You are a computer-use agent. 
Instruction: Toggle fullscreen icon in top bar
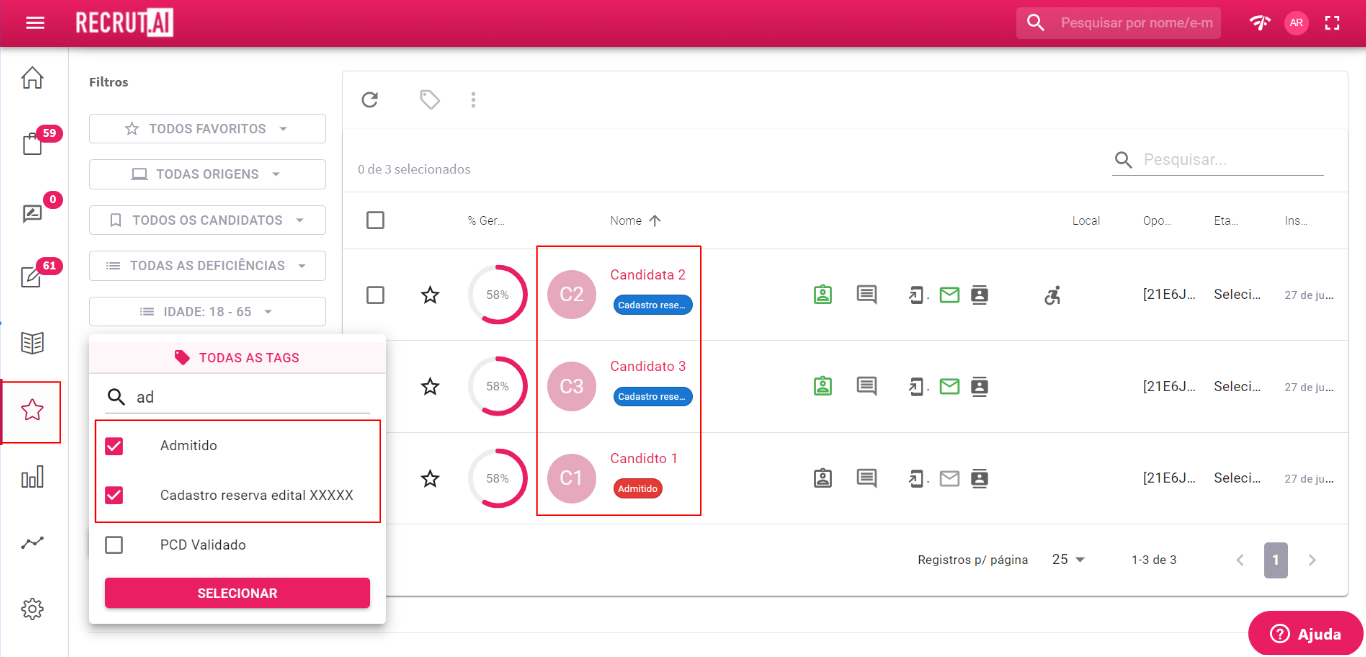(1332, 23)
